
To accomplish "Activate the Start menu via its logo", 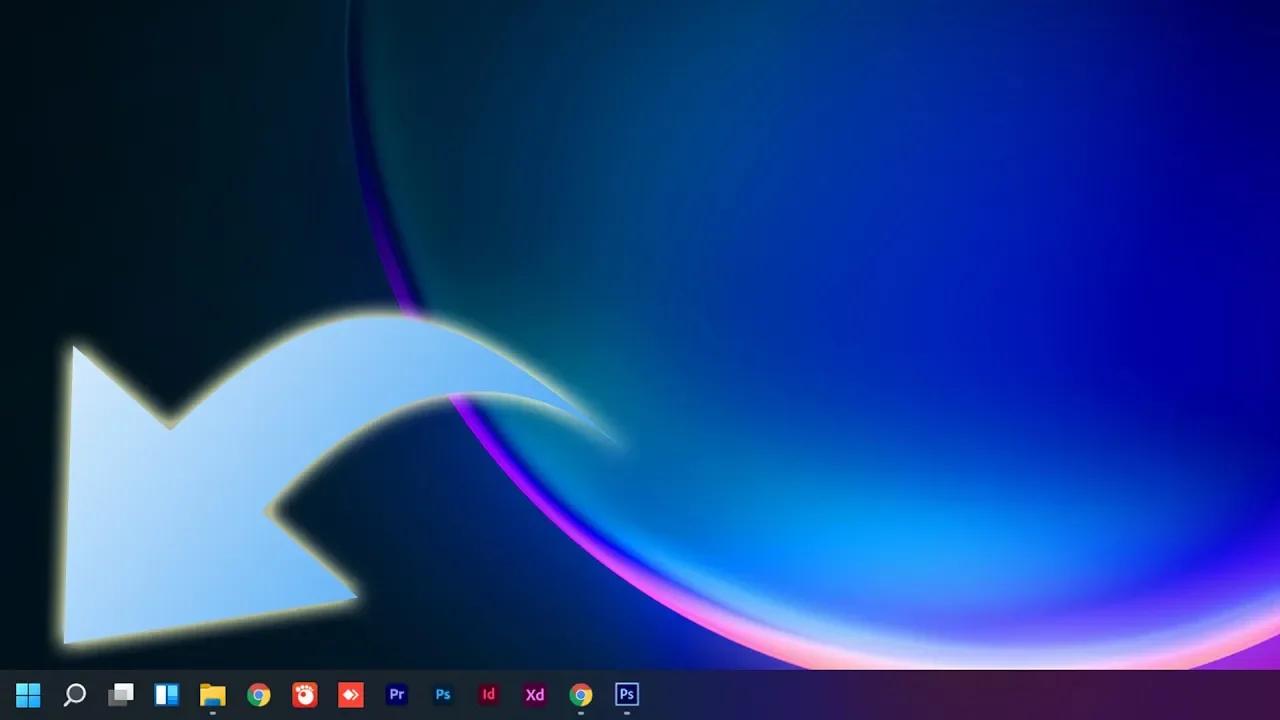I will pyautogui.click(x=27, y=694).
